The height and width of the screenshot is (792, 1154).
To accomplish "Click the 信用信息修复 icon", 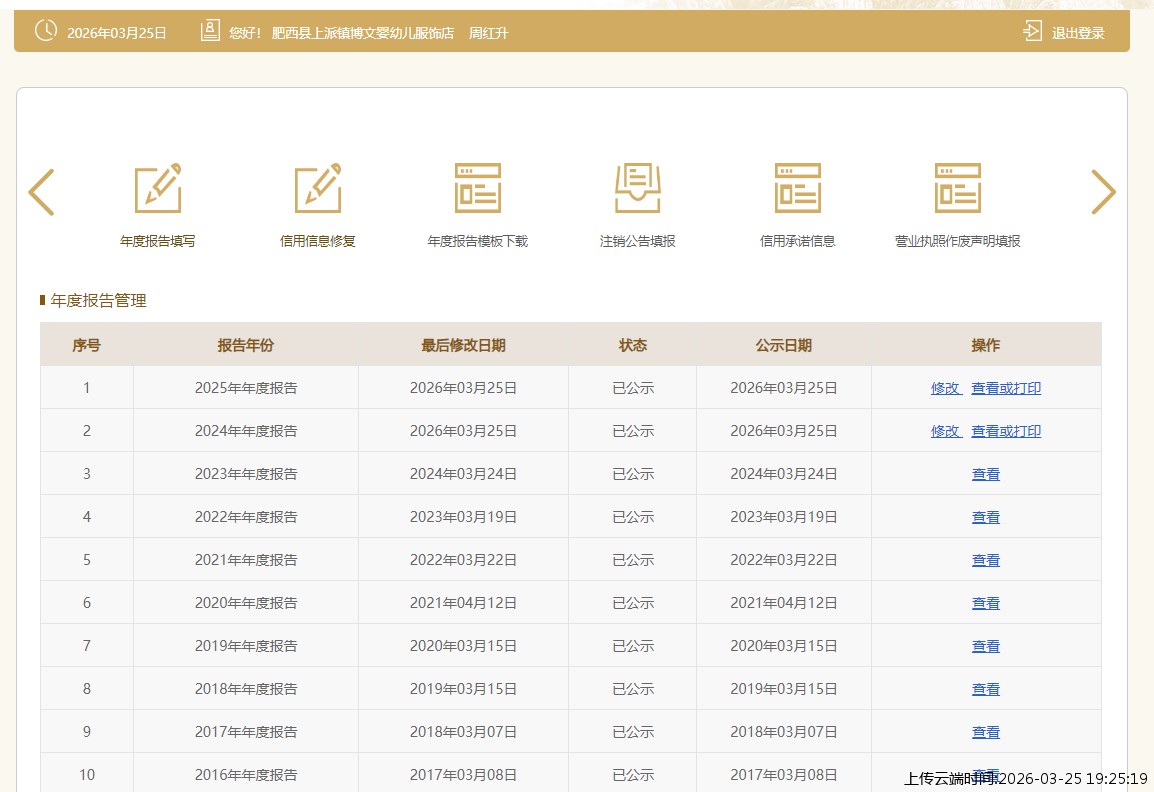I will [x=318, y=188].
